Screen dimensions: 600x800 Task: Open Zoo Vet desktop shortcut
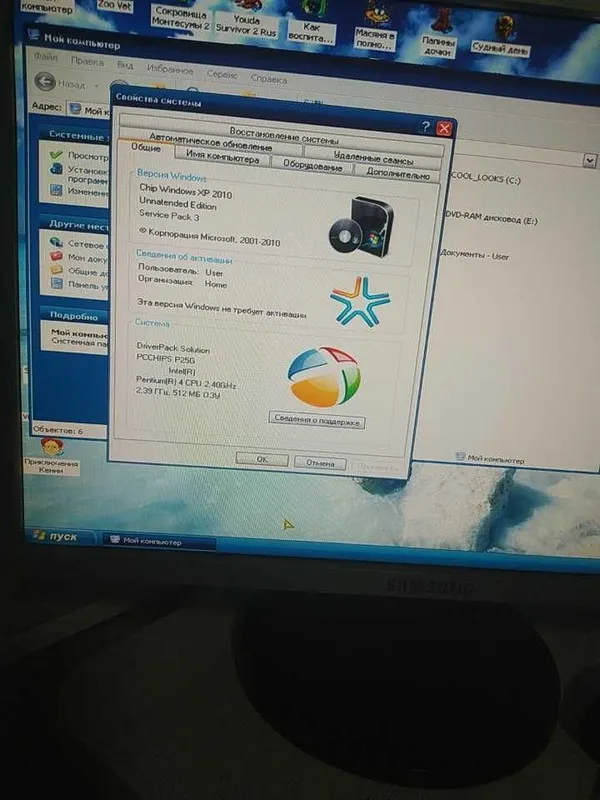coord(114,6)
